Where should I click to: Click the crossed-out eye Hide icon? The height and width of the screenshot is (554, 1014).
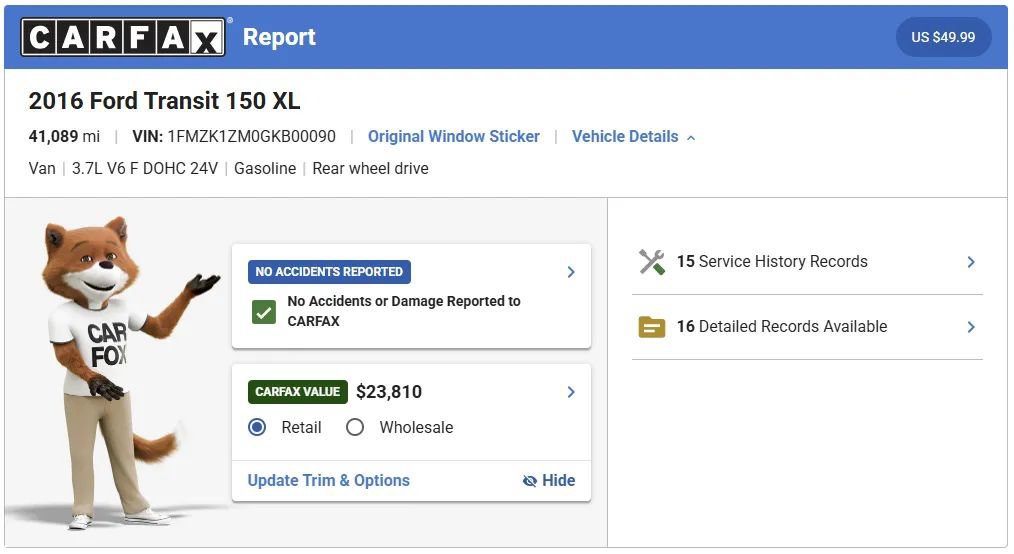pos(530,480)
